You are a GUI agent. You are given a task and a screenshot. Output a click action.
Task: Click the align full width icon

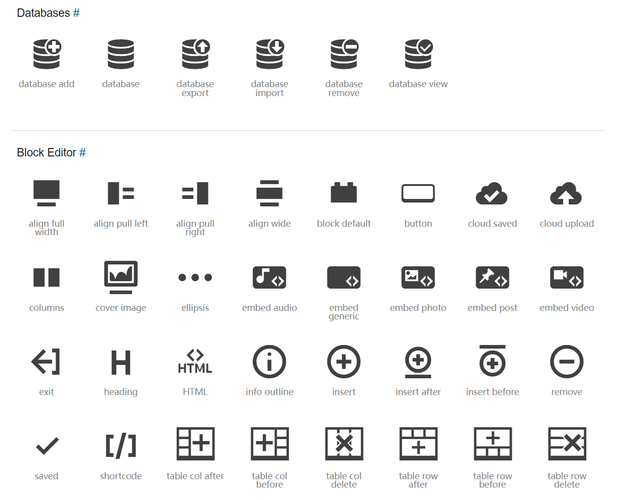47,193
